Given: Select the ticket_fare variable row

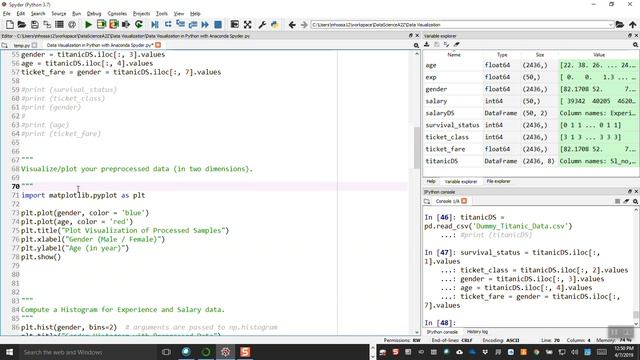Looking at the screenshot, I should coord(531,149).
